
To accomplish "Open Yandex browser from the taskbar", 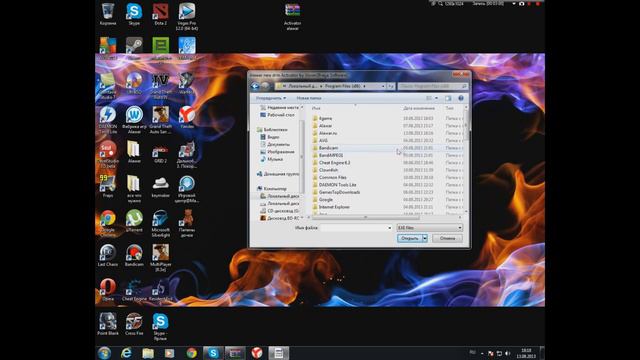I will click(256, 353).
